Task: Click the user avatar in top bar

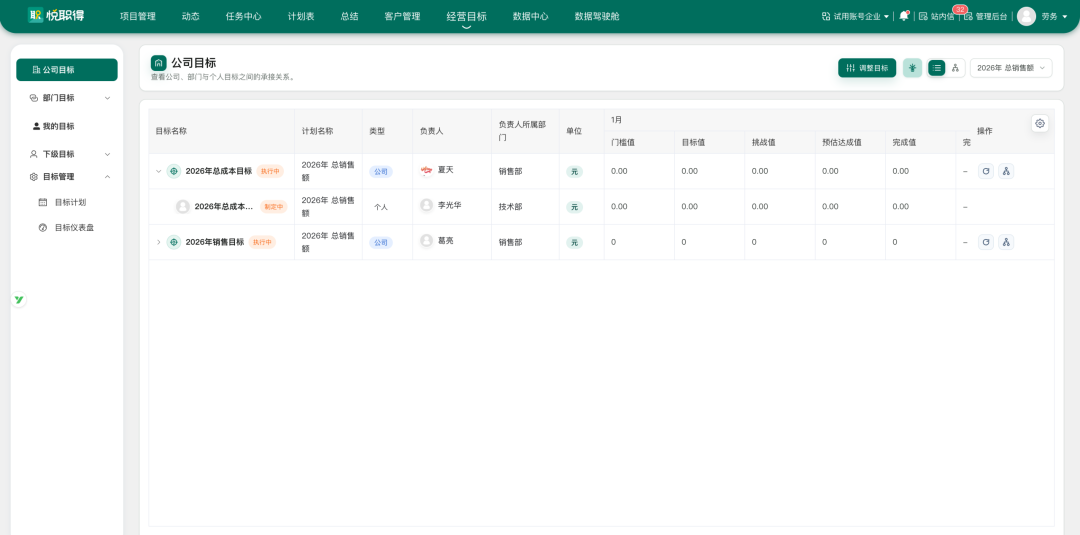Action: (x=1026, y=16)
